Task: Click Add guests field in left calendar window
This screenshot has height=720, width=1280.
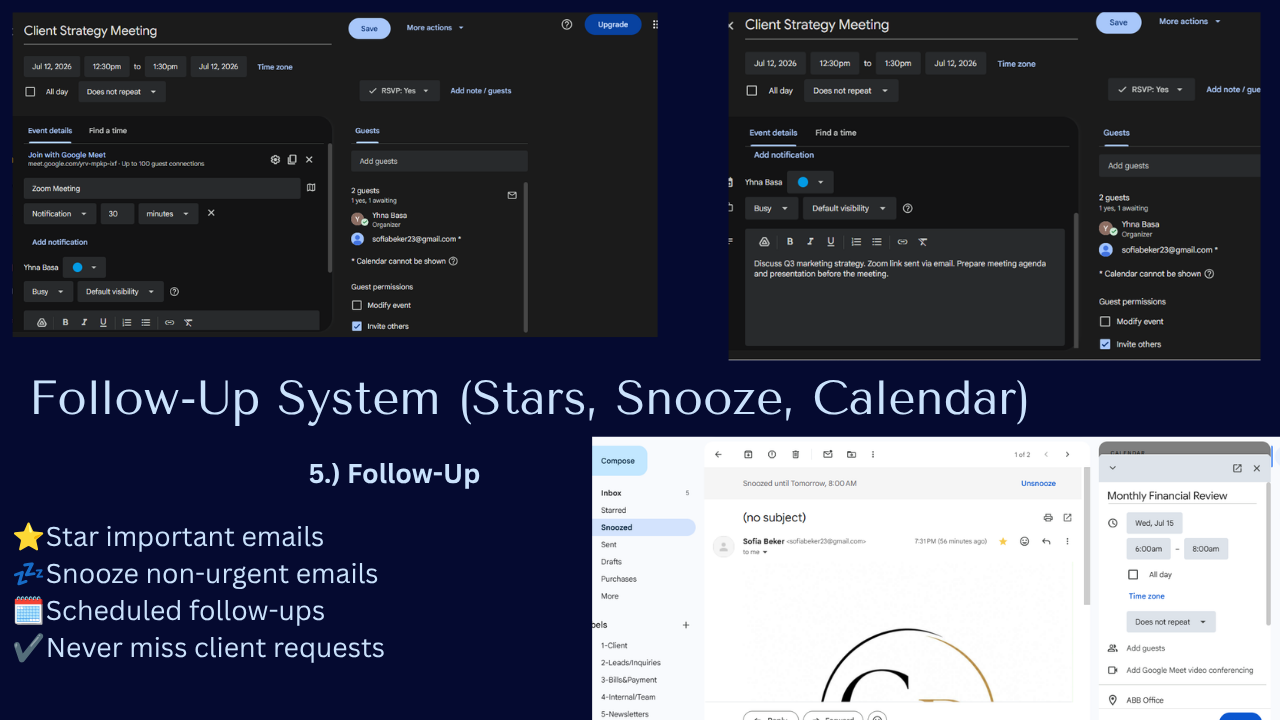Action: pyautogui.click(x=440, y=161)
